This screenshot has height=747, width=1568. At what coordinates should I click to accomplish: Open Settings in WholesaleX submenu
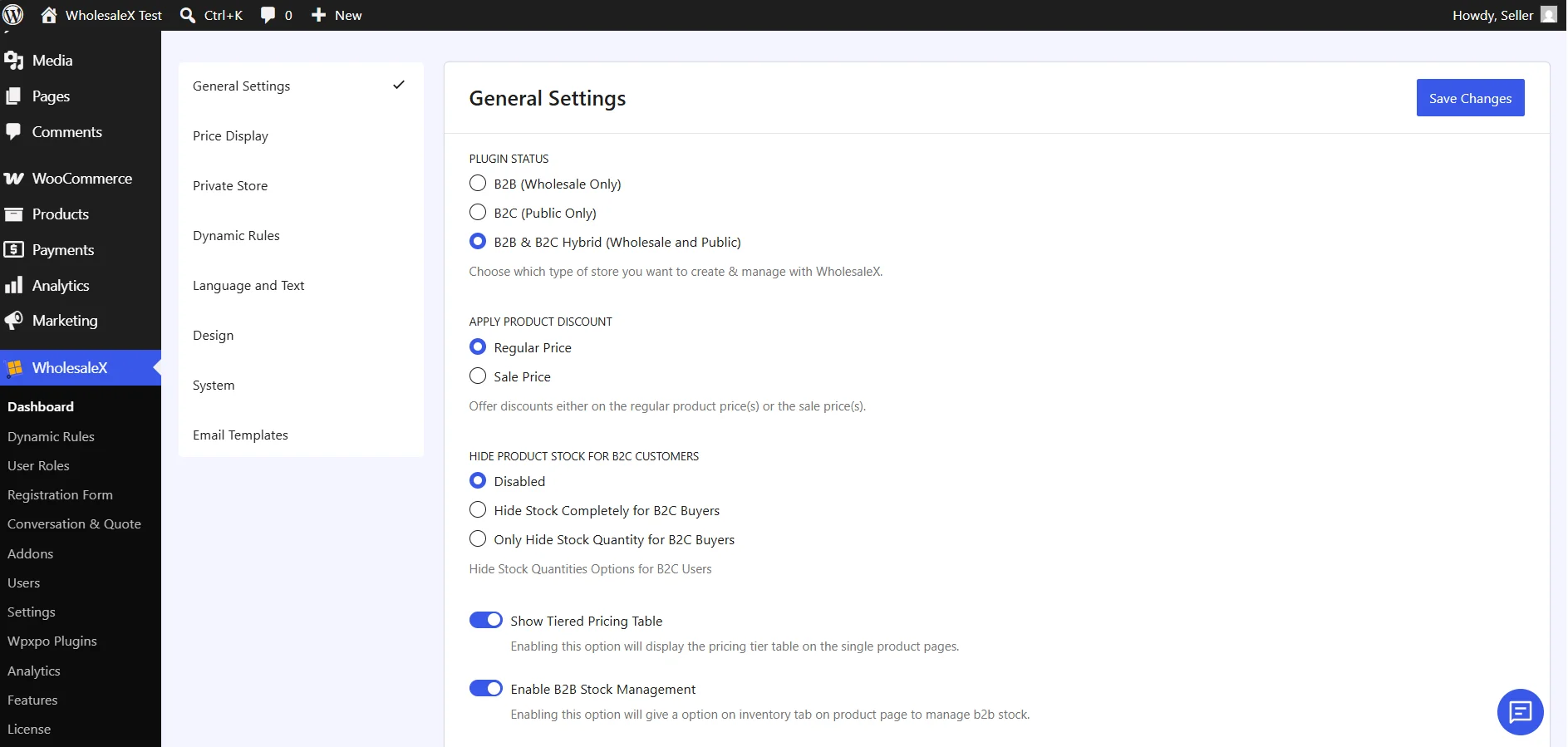pyautogui.click(x=81, y=612)
